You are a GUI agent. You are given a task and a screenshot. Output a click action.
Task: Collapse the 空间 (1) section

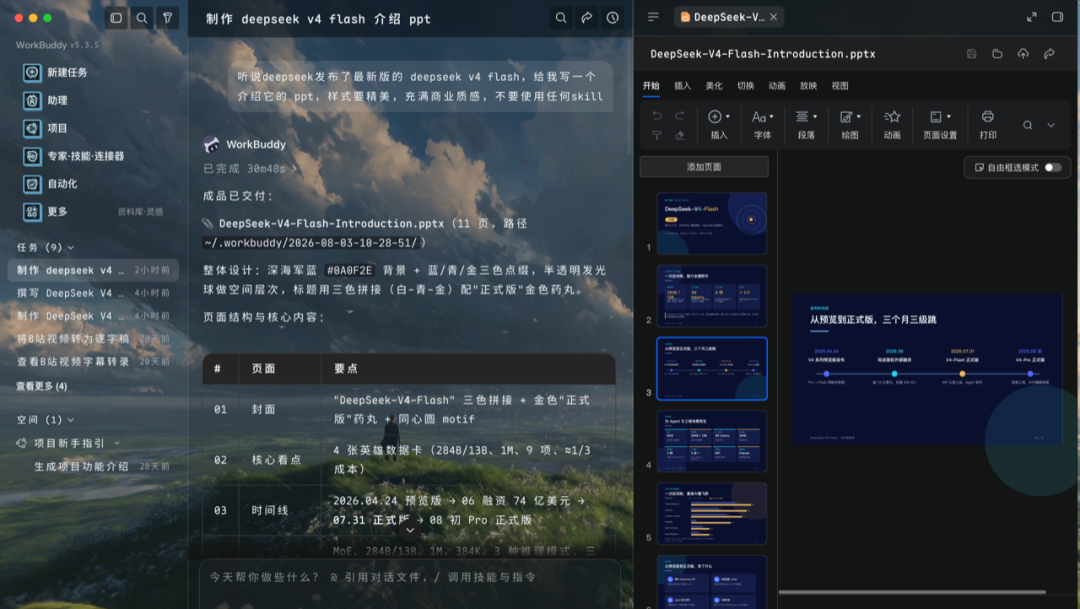(45, 420)
